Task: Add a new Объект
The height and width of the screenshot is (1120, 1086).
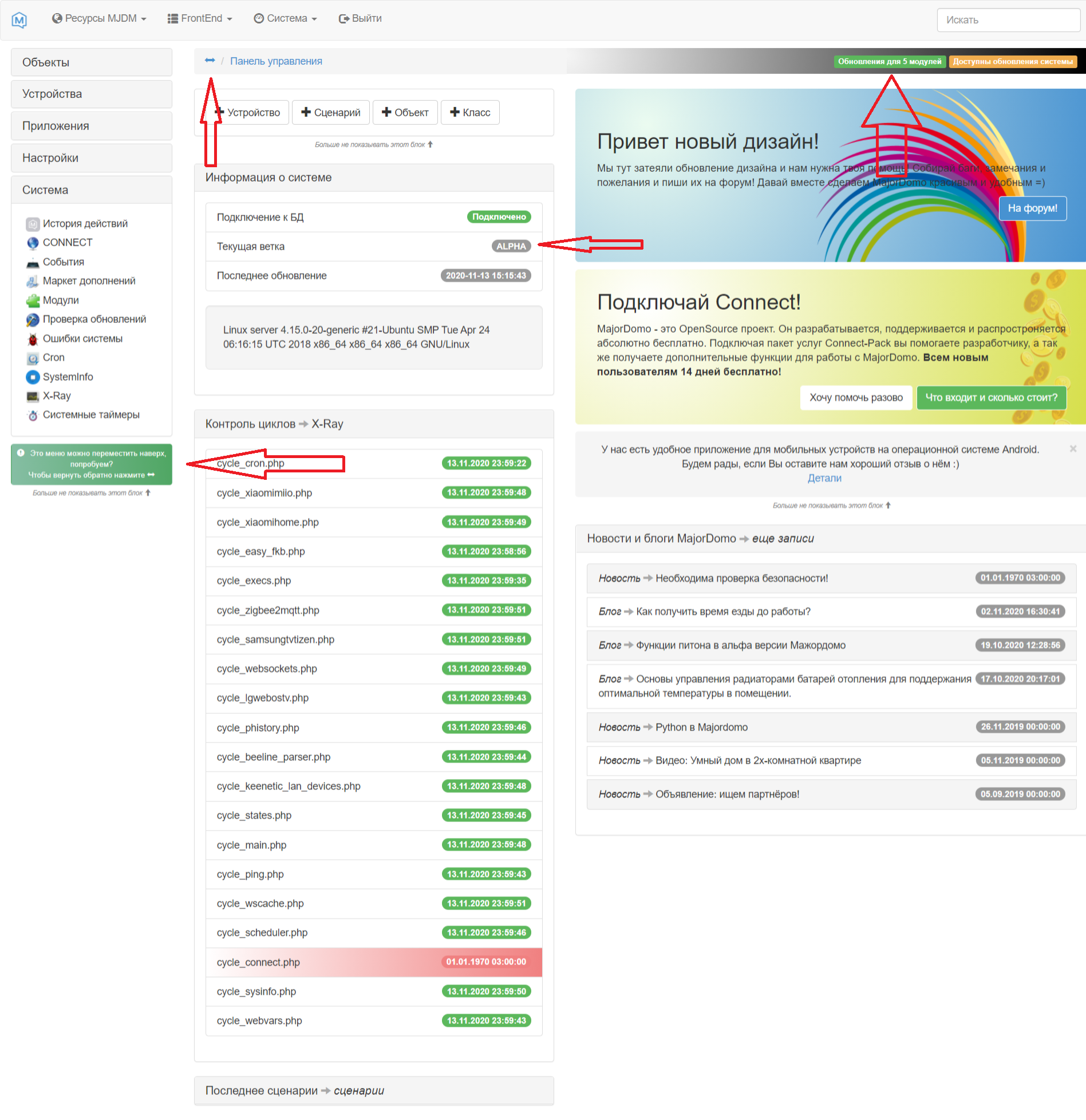Action: point(405,112)
